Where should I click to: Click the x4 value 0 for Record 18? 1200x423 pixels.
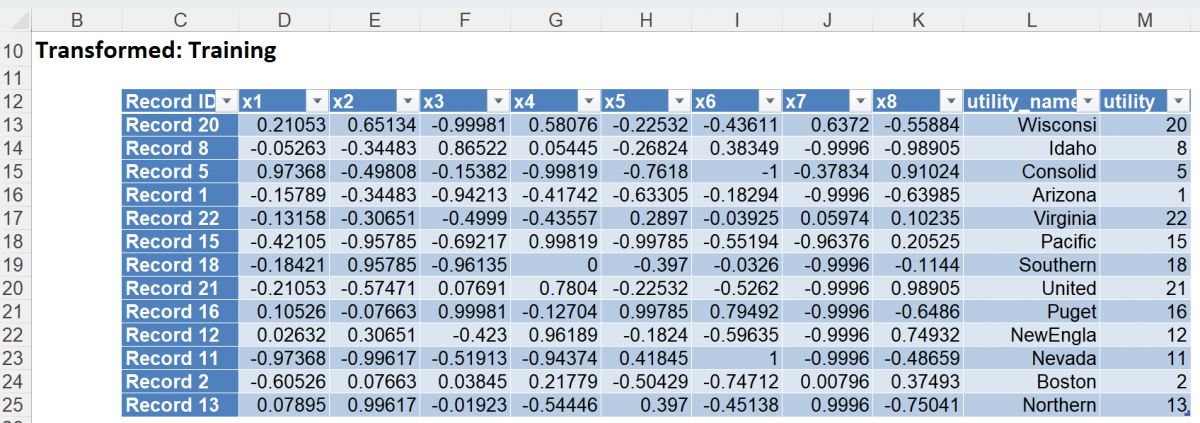coord(555,265)
